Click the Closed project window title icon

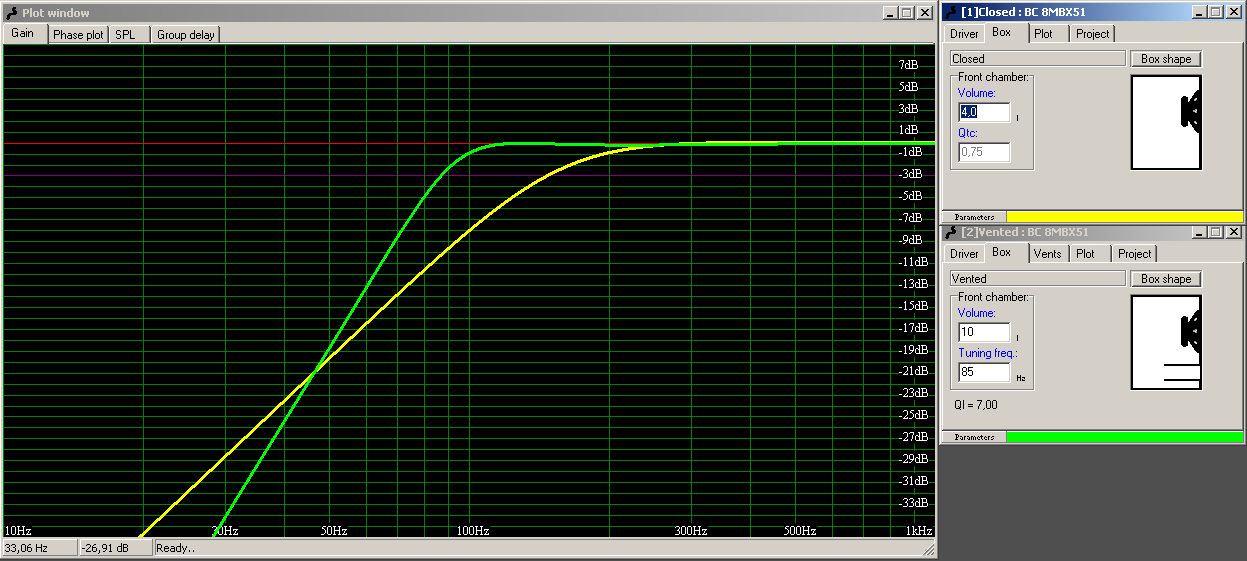tap(952, 12)
